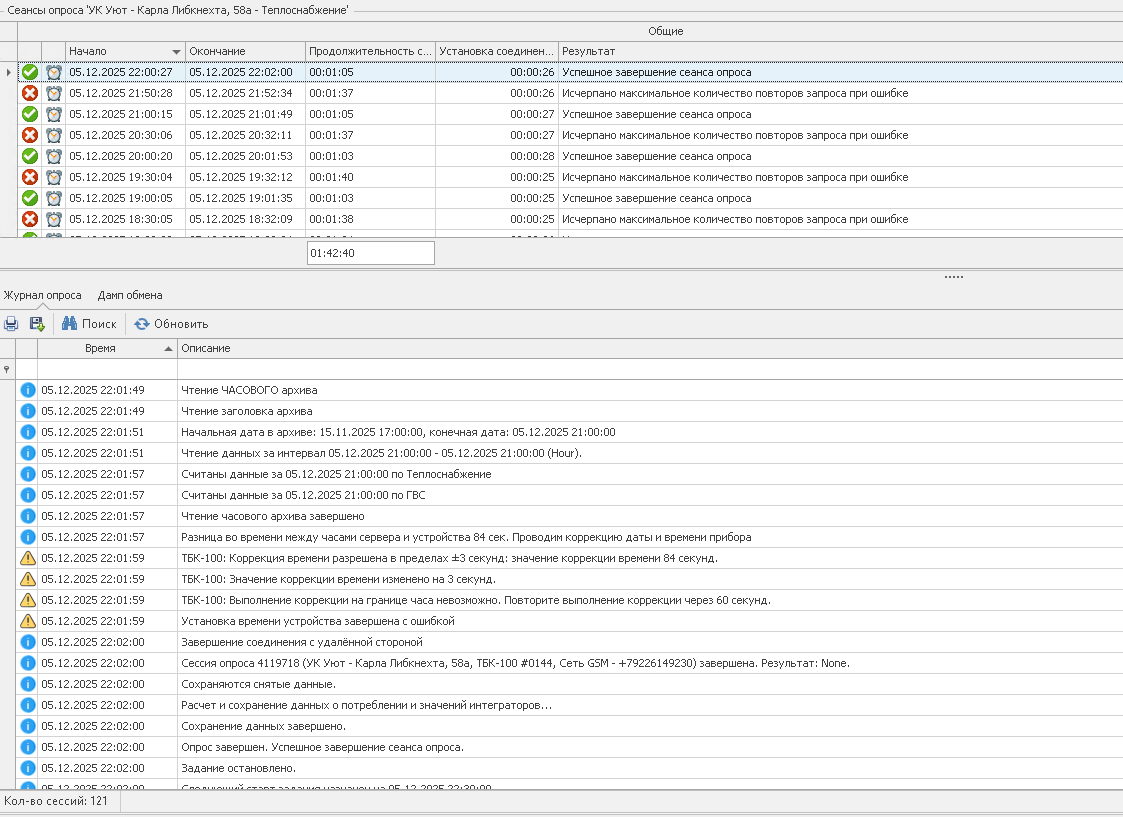
Task: Click info icon of 'Чтение заголовка архива' entry
Action: (x=28, y=411)
